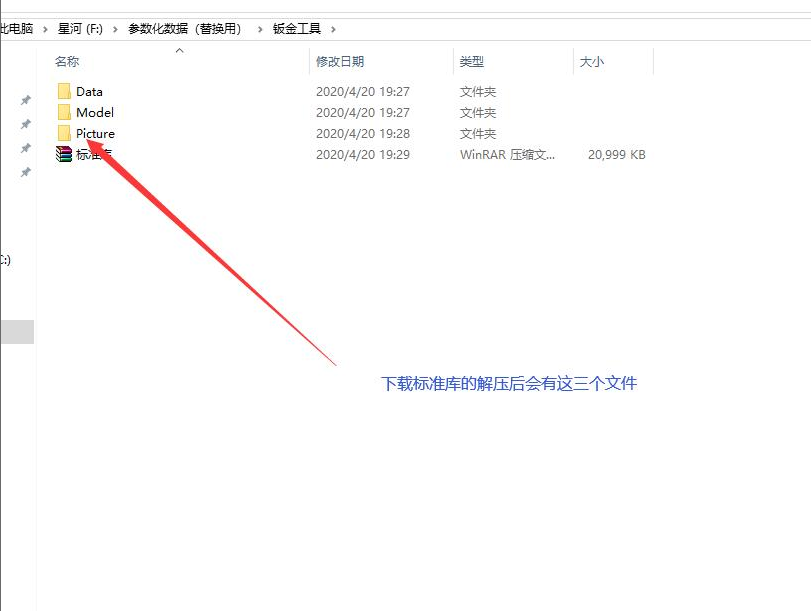The width and height of the screenshot is (811, 611).
Task: Select the WinRAR 压缩文件 type cell
Action: click(x=507, y=155)
